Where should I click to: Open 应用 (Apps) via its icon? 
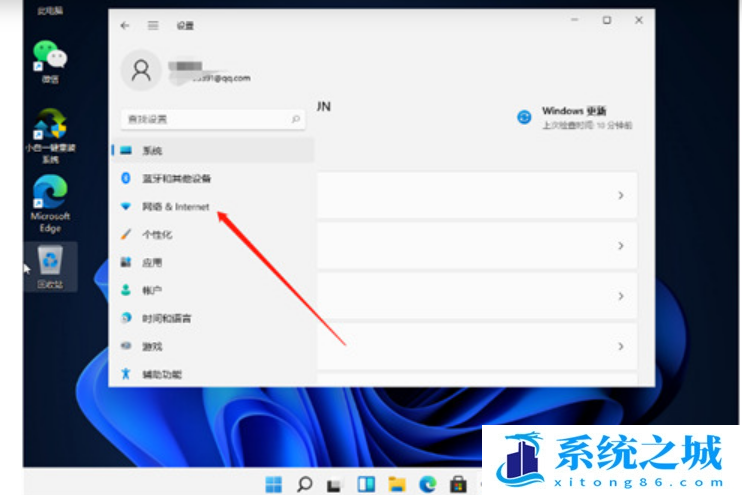pos(126,262)
